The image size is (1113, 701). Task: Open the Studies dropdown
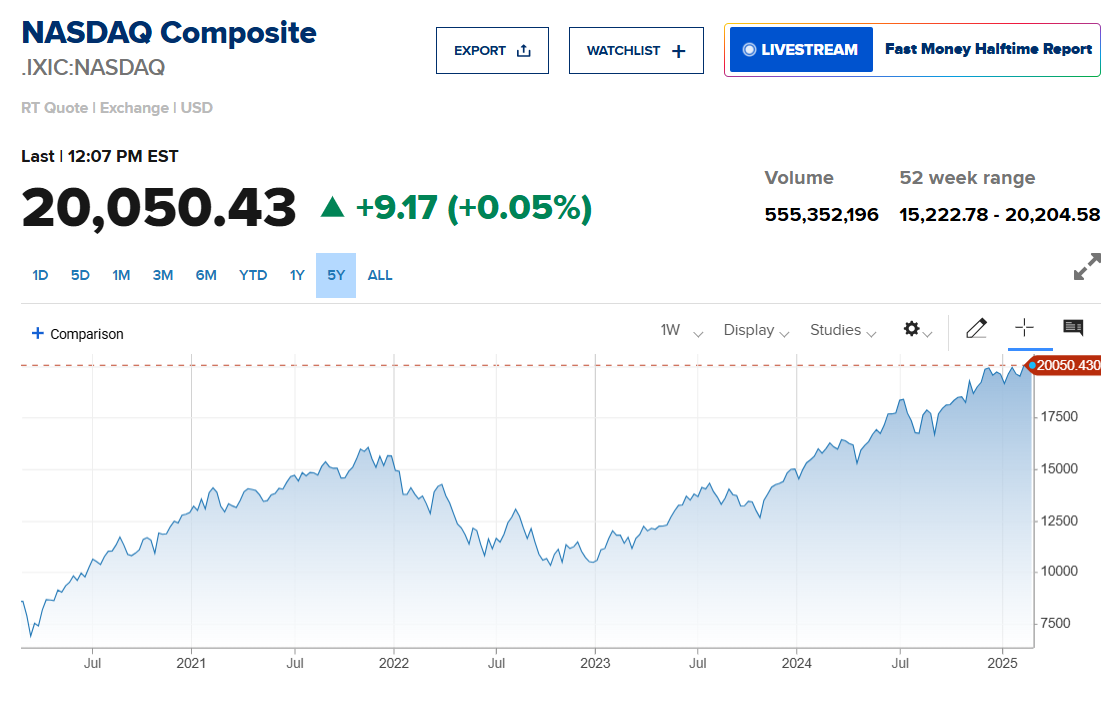click(843, 330)
